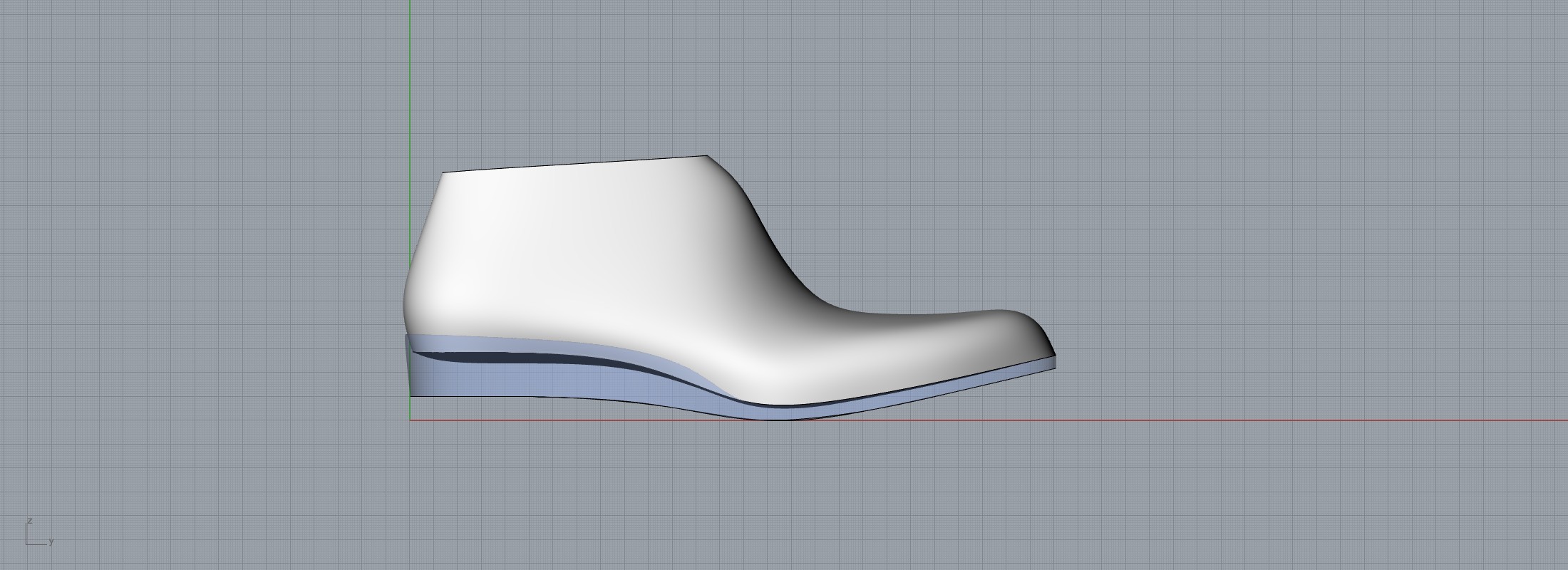The height and width of the screenshot is (570, 1568).
Task: Click the origin where the axes meet
Action: tap(410, 420)
